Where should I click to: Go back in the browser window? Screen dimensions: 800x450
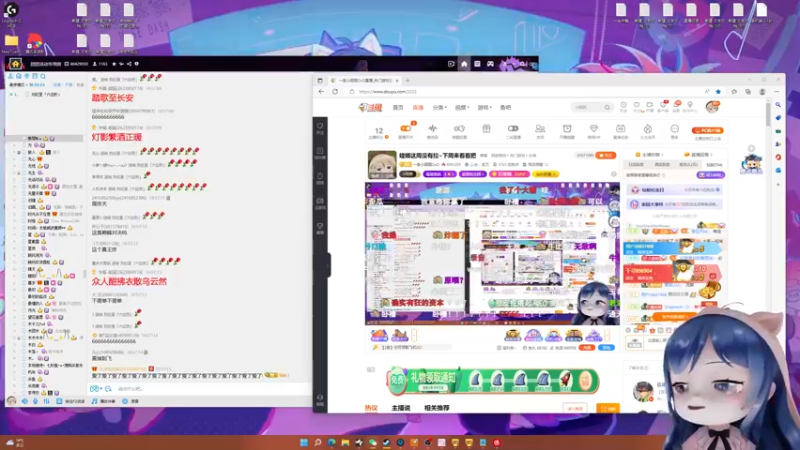tap(321, 92)
